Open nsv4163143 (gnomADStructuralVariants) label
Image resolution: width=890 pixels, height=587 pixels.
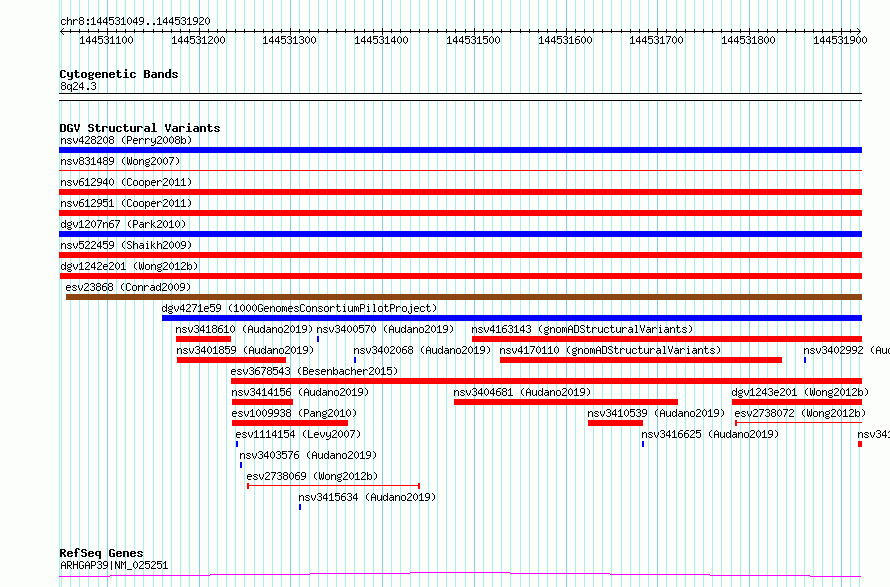pyautogui.click(x=582, y=329)
